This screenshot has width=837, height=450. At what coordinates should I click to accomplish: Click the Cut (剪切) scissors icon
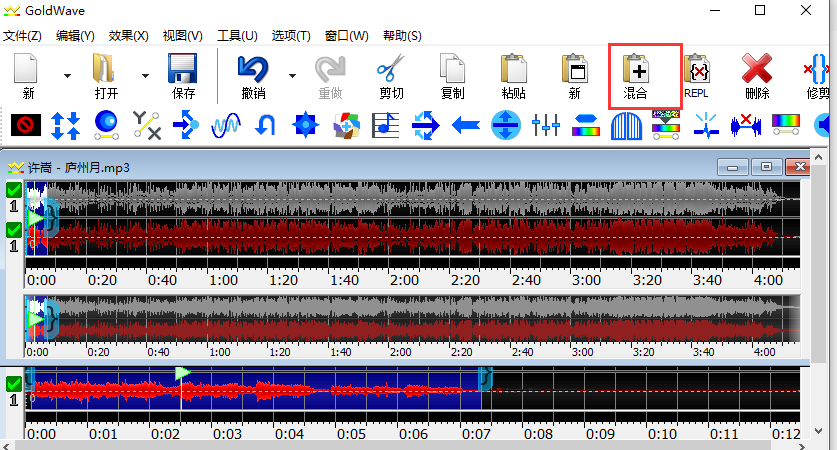click(391, 75)
